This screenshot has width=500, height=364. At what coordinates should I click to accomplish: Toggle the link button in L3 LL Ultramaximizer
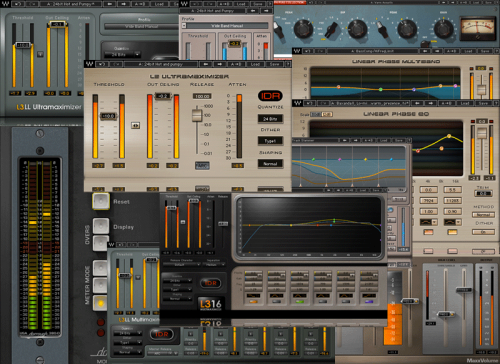point(40,54)
